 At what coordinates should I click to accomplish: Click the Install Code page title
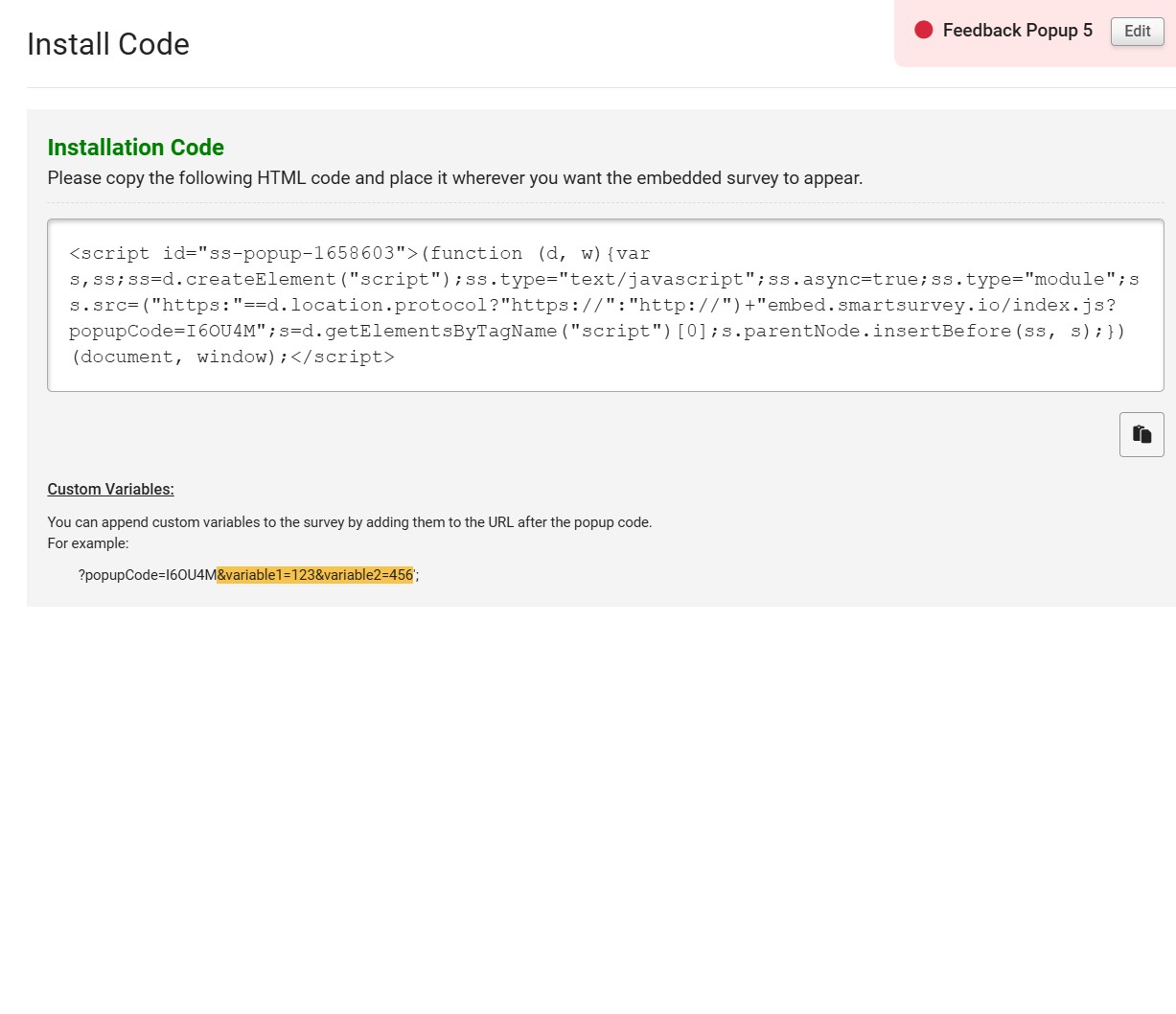108,44
